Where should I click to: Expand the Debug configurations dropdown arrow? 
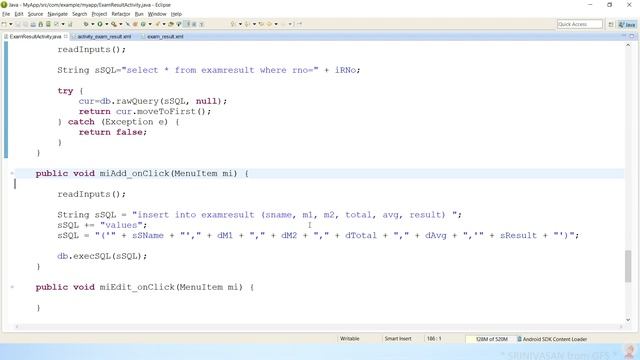(x=93, y=24)
